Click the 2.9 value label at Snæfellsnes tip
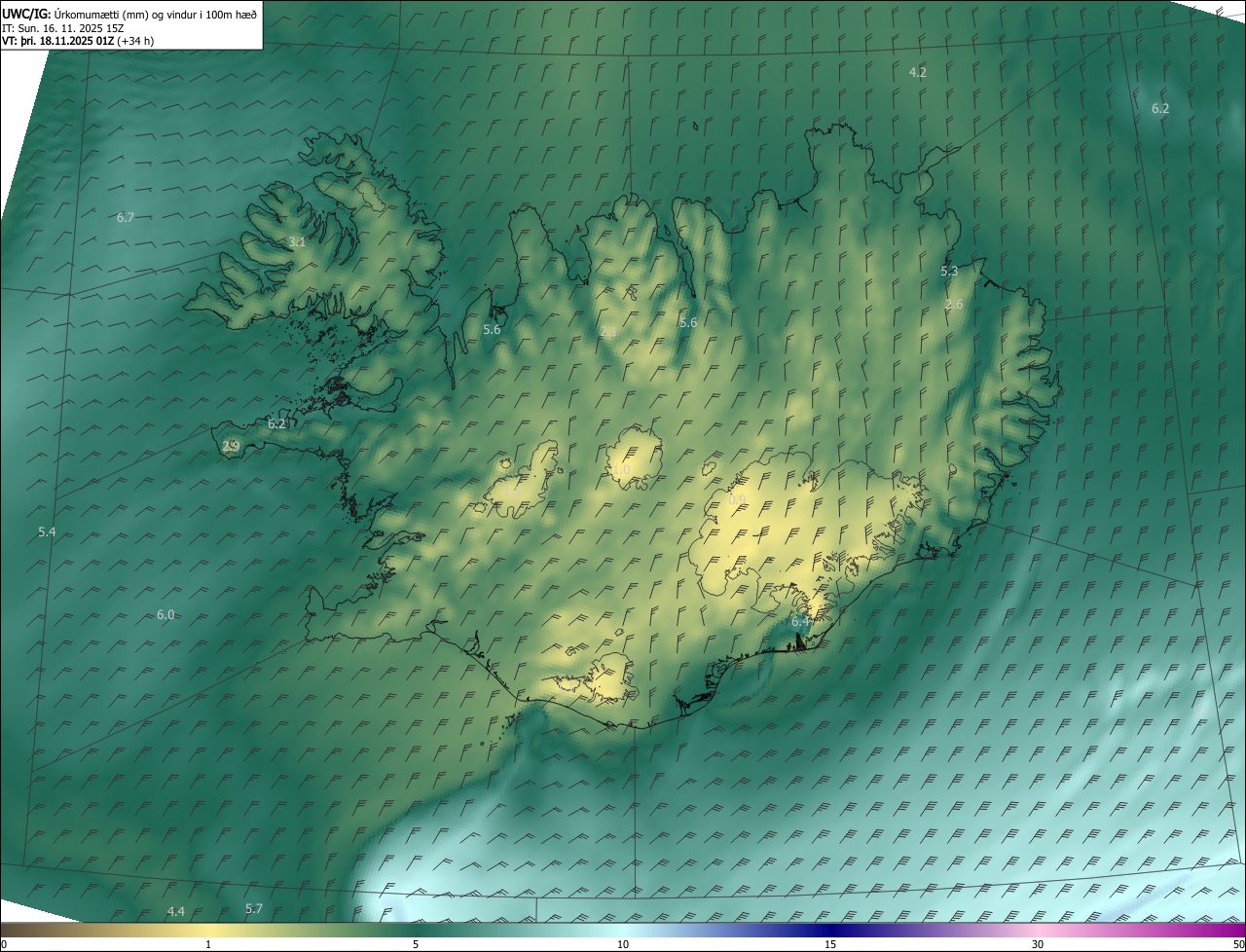 pos(231,447)
